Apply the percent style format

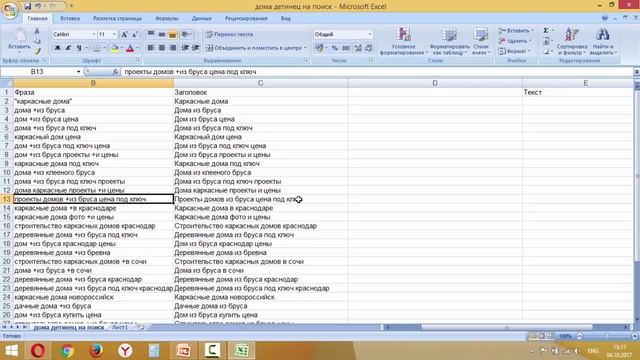coord(335,48)
